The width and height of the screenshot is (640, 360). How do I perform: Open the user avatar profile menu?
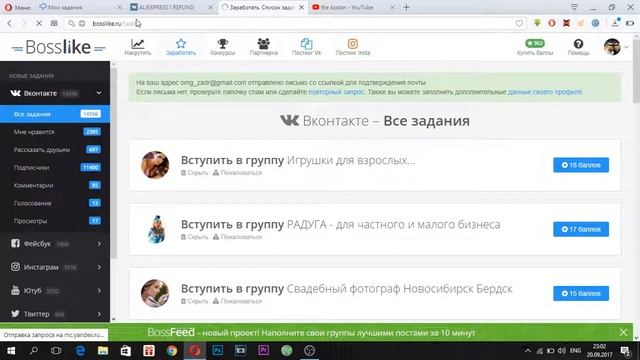[x=612, y=47]
